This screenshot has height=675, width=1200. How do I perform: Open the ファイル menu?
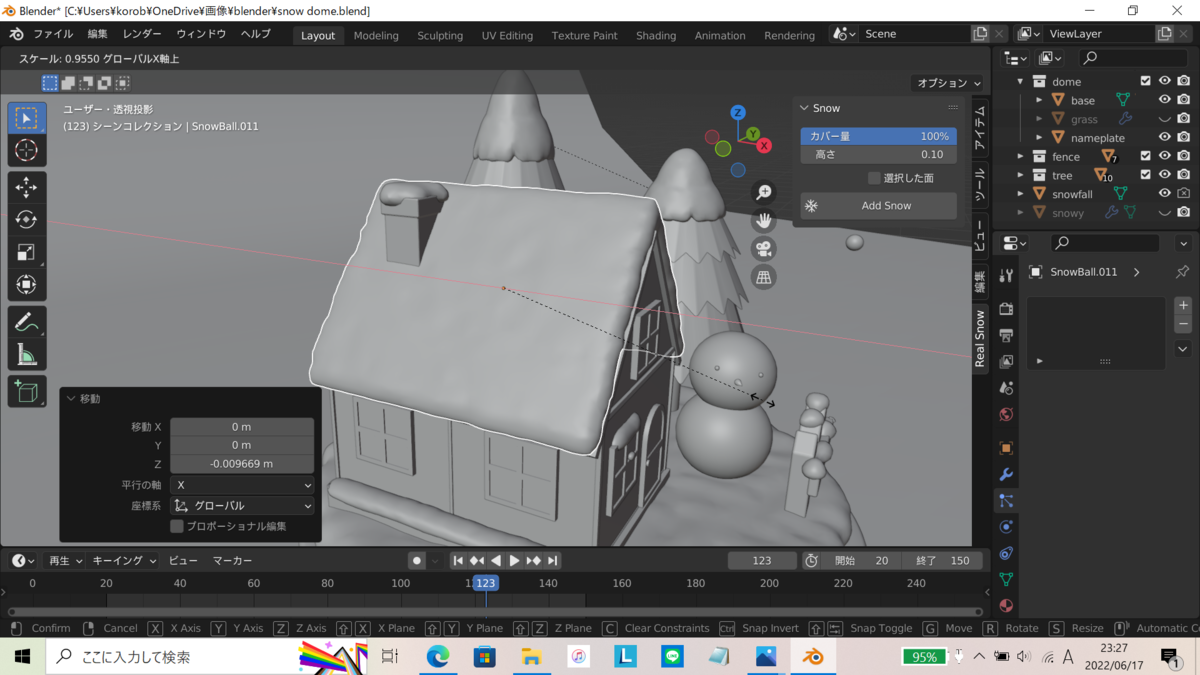(x=53, y=34)
